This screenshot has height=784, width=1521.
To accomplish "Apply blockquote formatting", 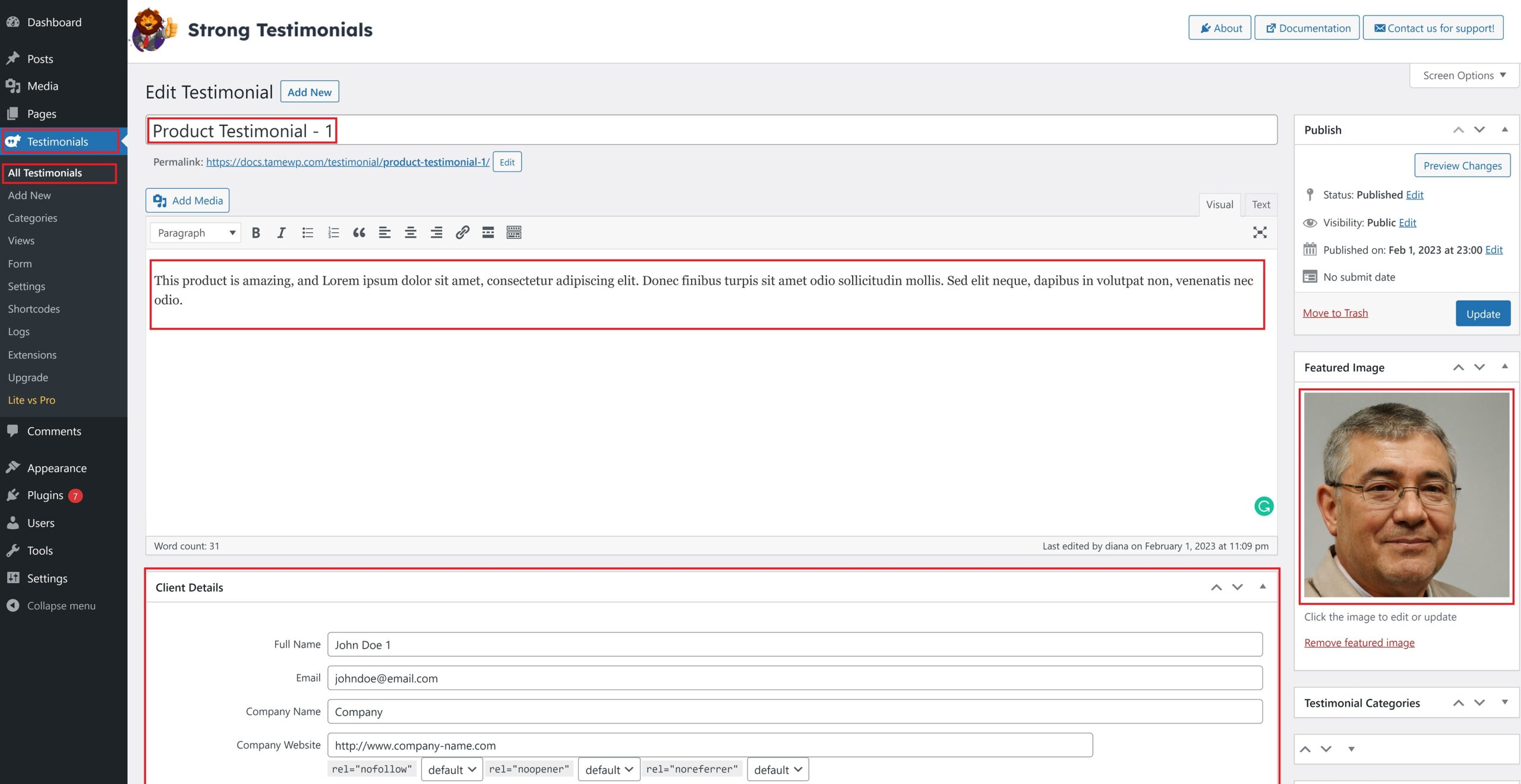I will pyautogui.click(x=359, y=233).
